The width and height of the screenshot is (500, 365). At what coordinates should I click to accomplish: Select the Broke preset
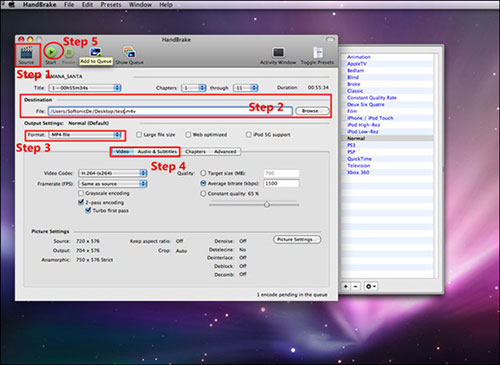click(353, 84)
